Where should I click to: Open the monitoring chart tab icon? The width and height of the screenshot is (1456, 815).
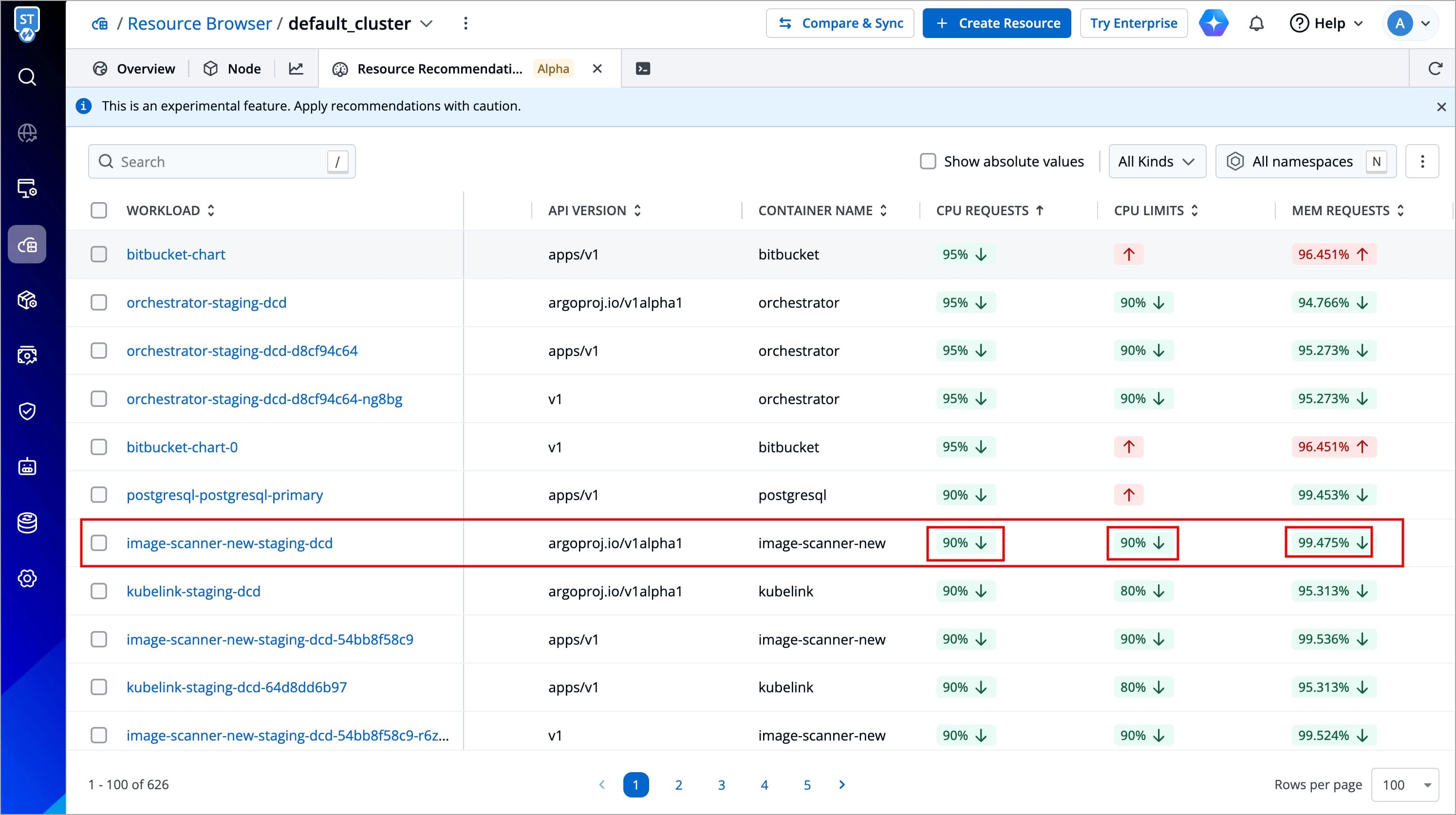(296, 69)
